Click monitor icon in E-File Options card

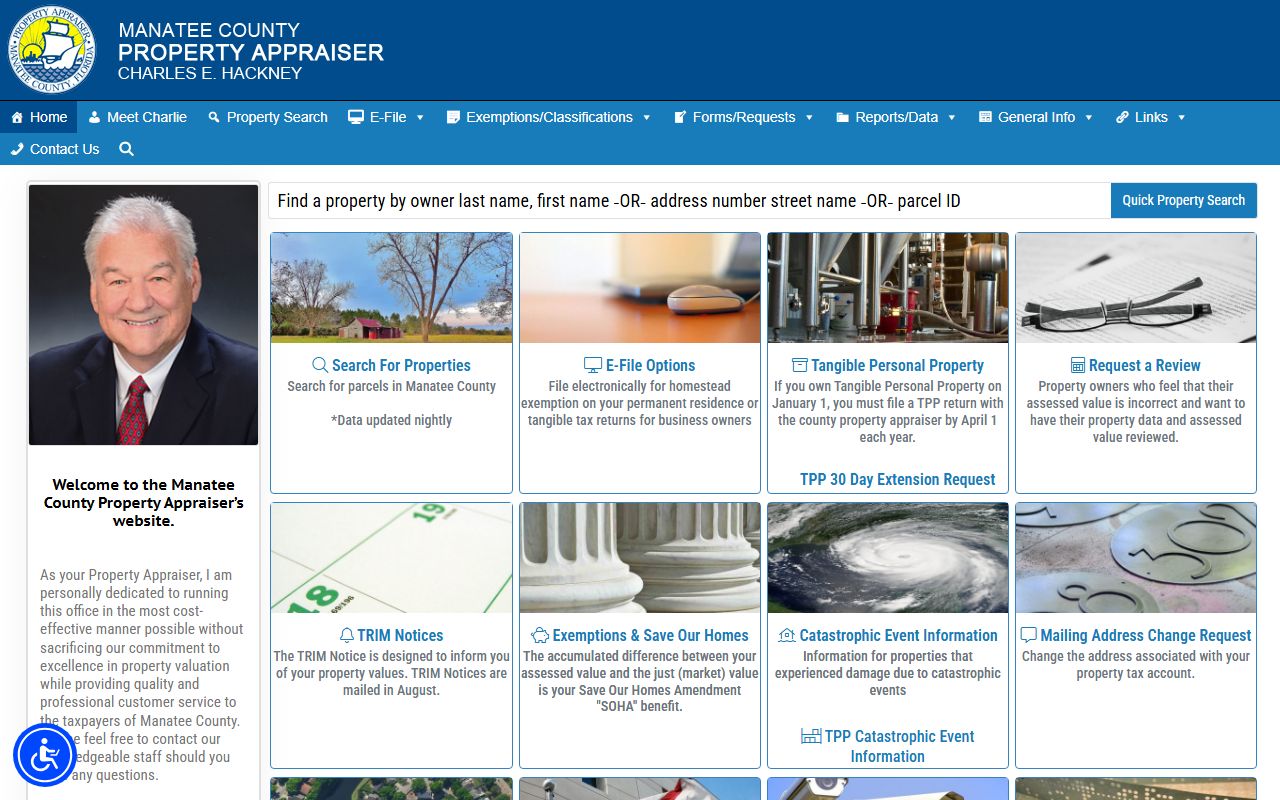(593, 365)
